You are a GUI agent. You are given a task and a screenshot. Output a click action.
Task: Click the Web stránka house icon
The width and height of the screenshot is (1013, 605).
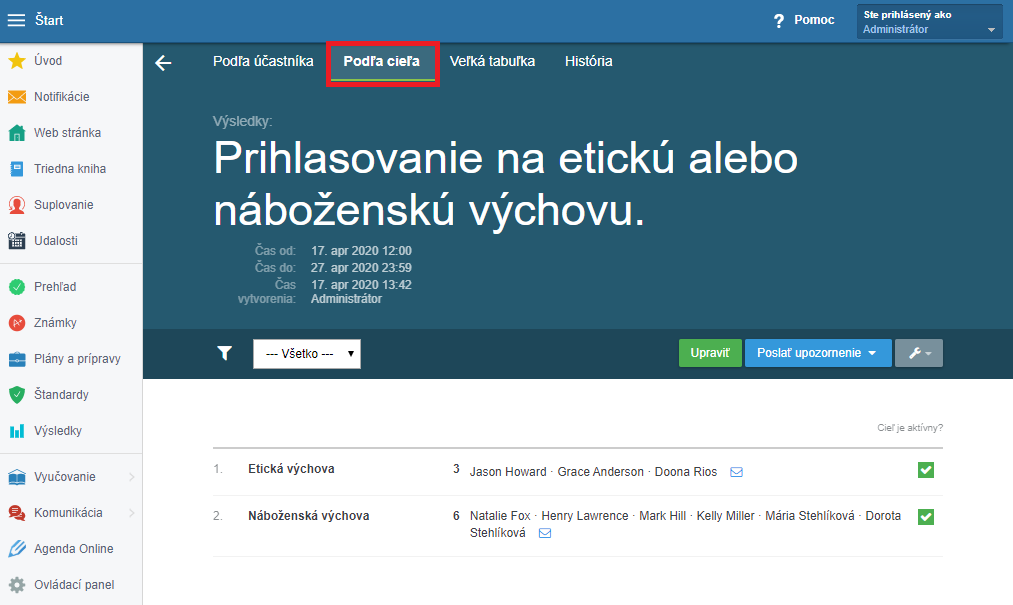(x=17, y=133)
